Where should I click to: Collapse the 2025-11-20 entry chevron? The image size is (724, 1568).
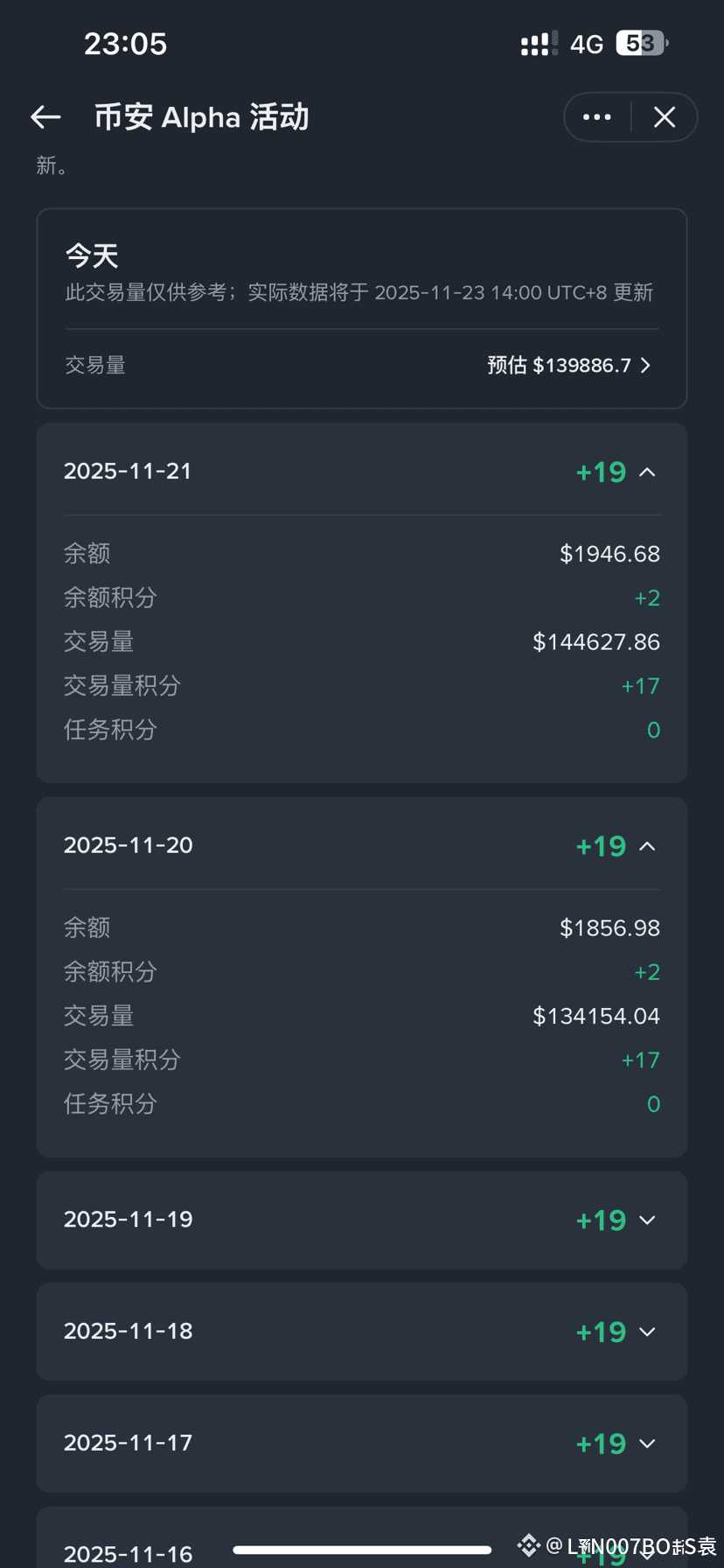pyautogui.click(x=647, y=846)
